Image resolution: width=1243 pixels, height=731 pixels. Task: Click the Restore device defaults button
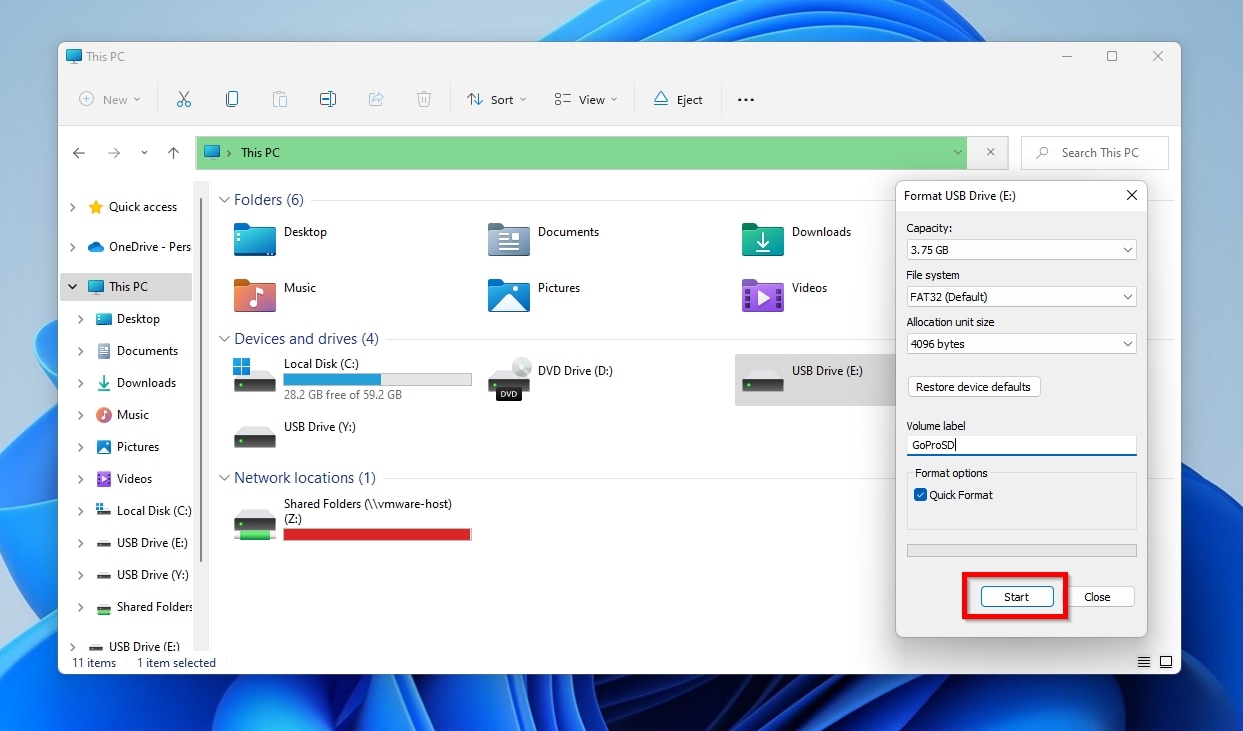[x=973, y=386]
